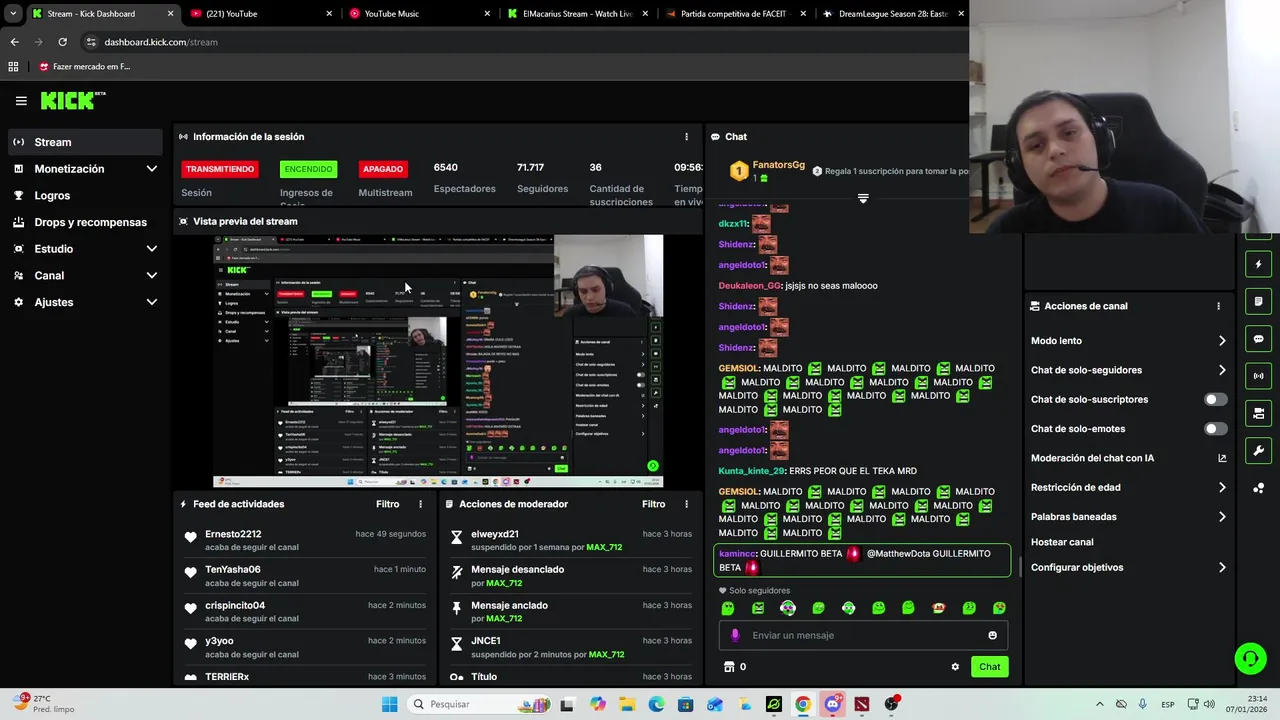Click the expand arrows at top of chat
Viewport: 1280px width, 720px height.
click(863, 198)
